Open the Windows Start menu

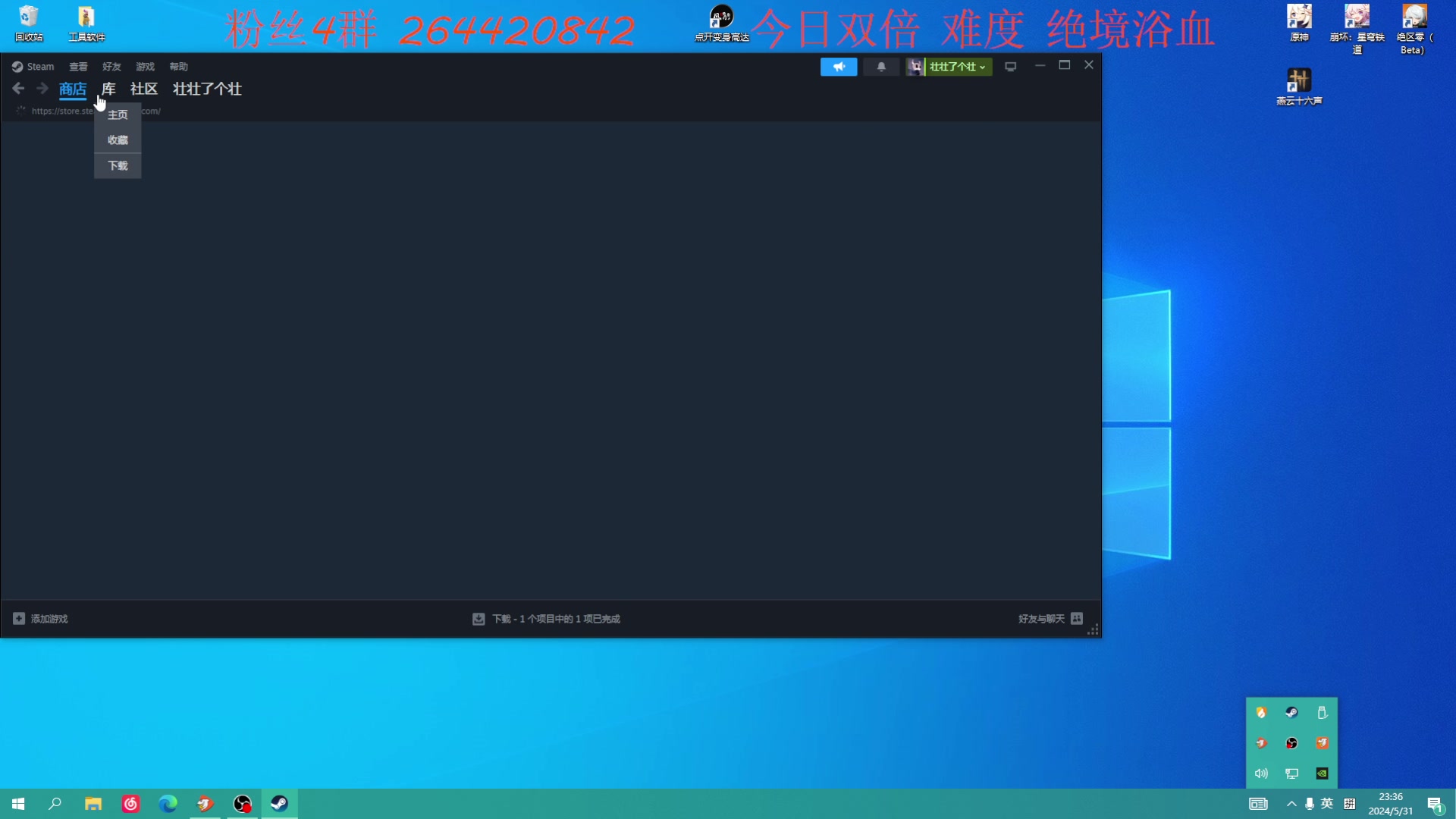tap(18, 804)
